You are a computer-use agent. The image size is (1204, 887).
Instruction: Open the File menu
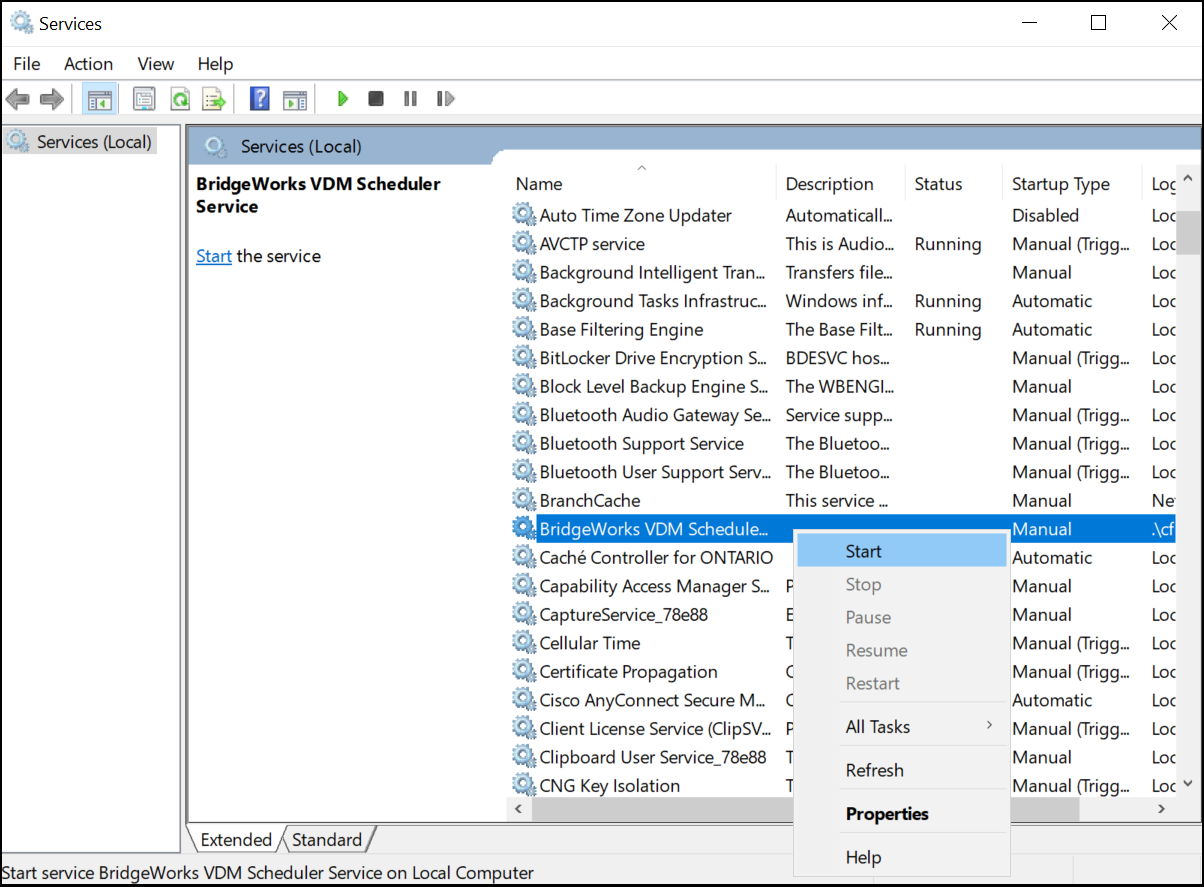click(x=27, y=63)
